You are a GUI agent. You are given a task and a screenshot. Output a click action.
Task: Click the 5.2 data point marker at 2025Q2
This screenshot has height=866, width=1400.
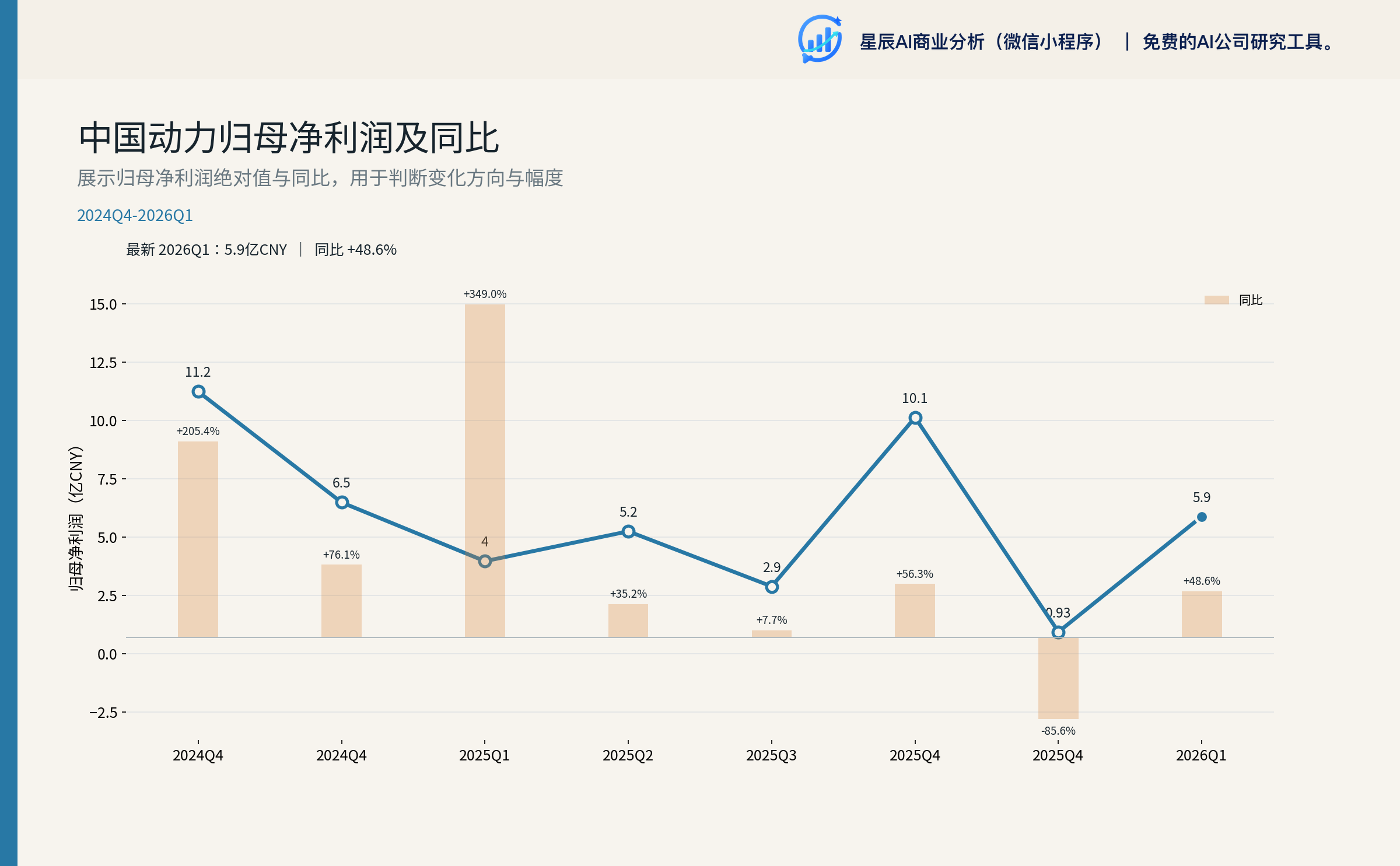tap(628, 531)
